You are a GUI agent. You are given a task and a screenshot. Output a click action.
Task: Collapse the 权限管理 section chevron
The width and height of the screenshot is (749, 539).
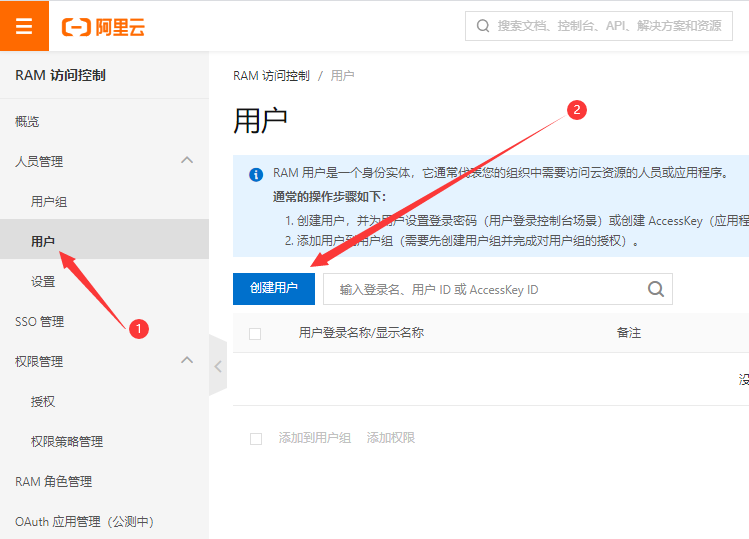(187, 360)
